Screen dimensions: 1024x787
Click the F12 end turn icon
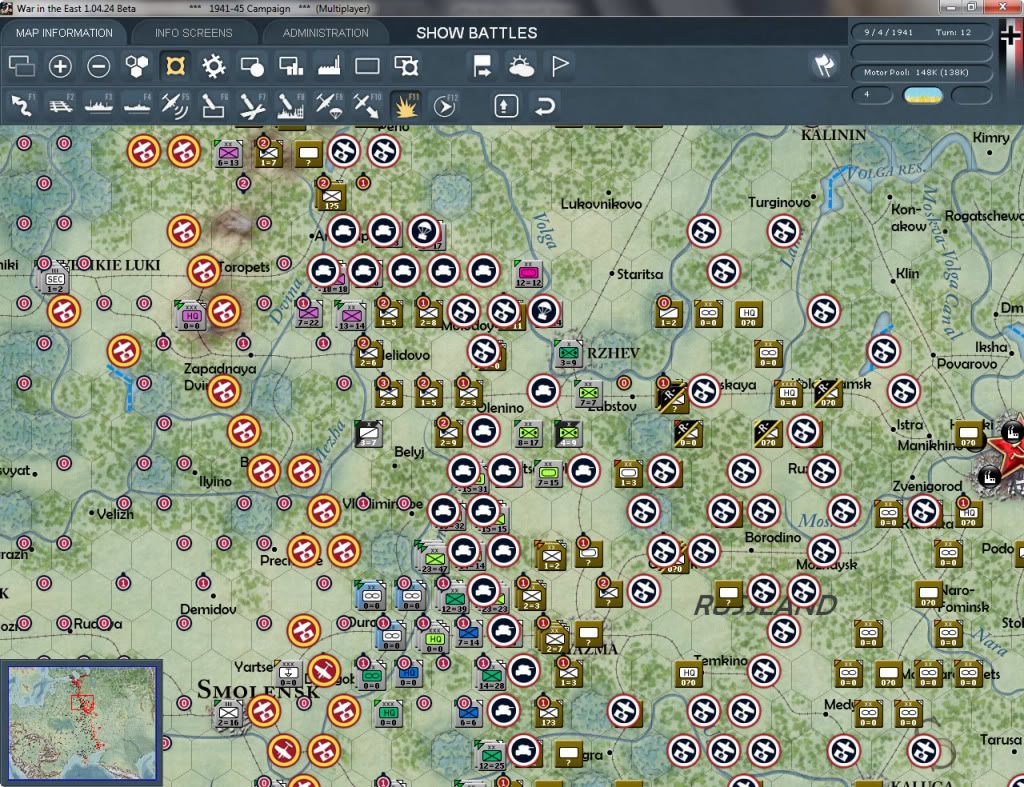[x=445, y=105]
